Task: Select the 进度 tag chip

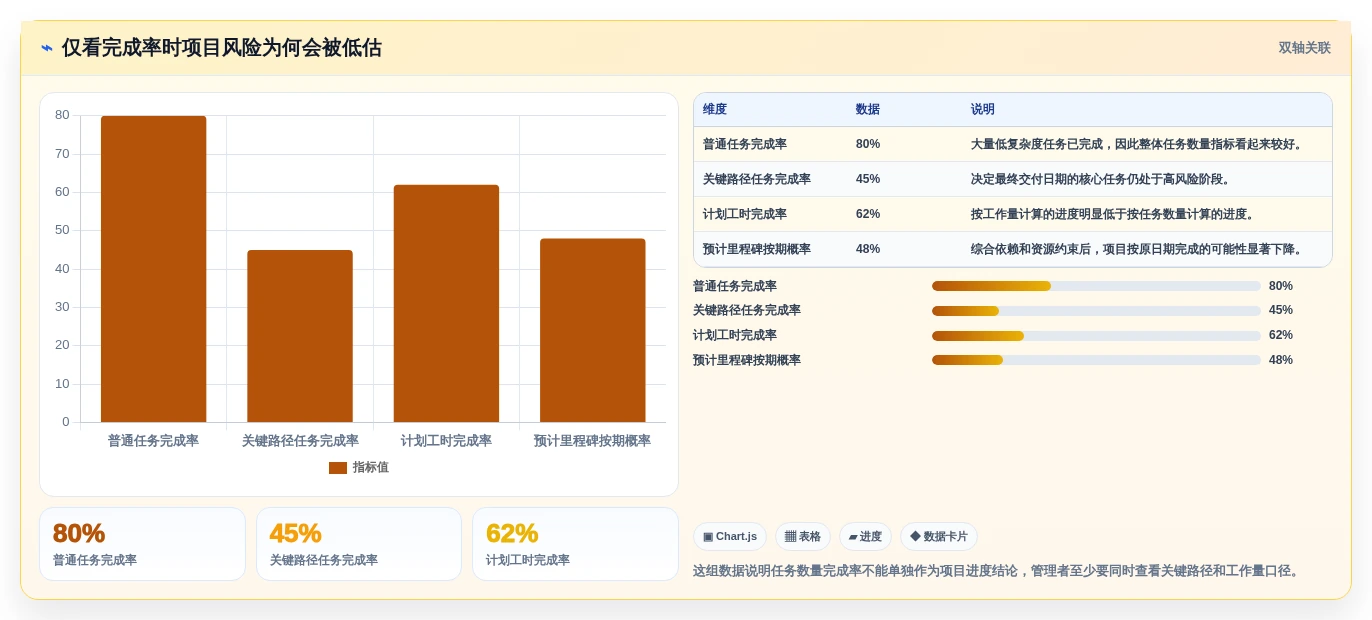Action: click(865, 537)
